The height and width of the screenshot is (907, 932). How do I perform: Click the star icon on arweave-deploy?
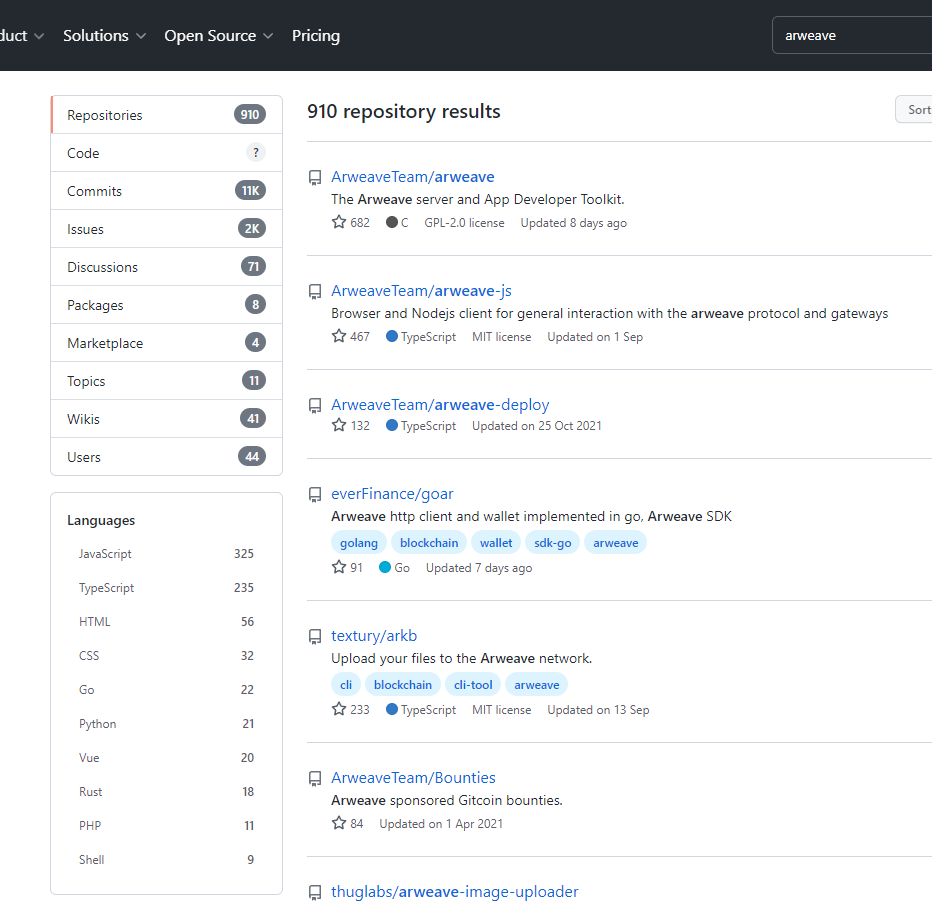[339, 424]
